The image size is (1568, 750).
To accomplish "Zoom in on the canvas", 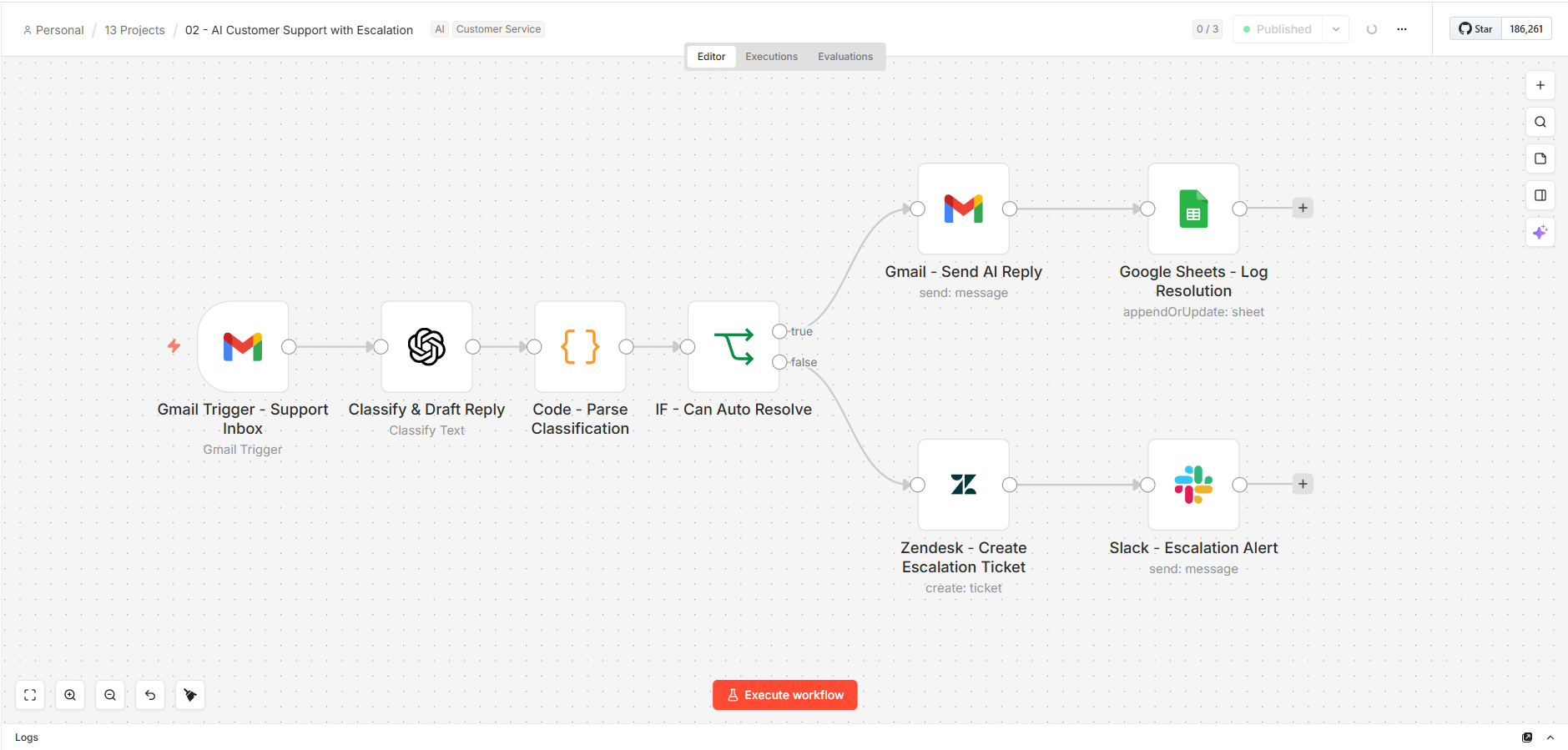I will (70, 695).
